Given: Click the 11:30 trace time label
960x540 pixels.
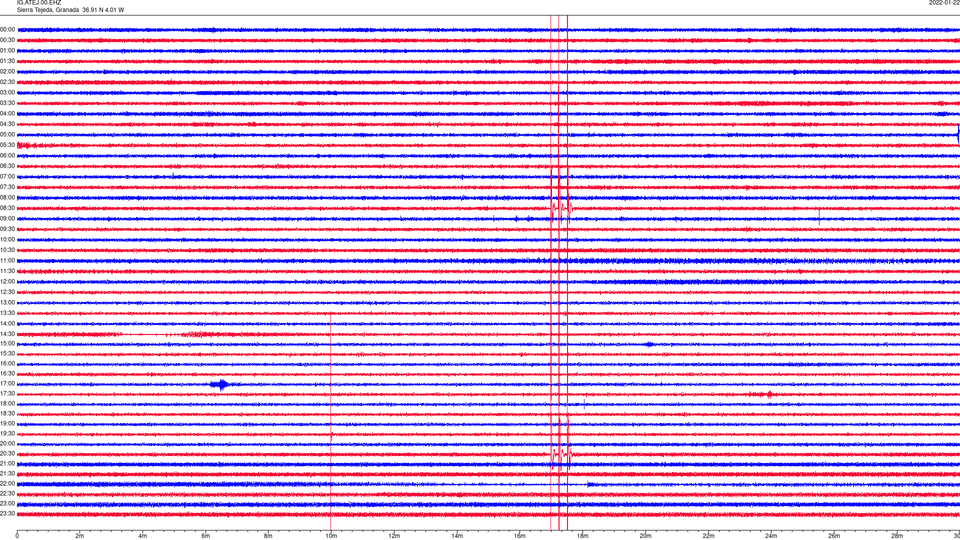Looking at the screenshot, I should pos(7,271).
